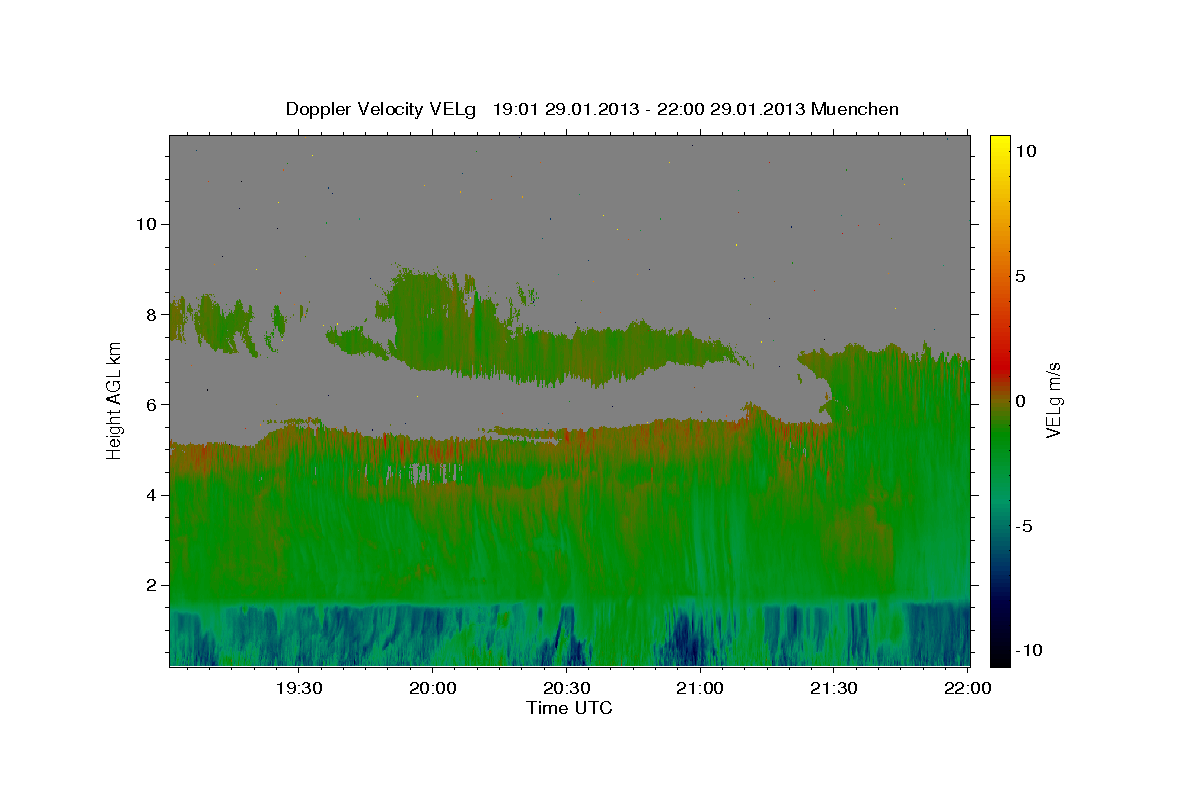Click the 22:00 time tick label
This screenshot has width=1200, height=800.
(967, 688)
